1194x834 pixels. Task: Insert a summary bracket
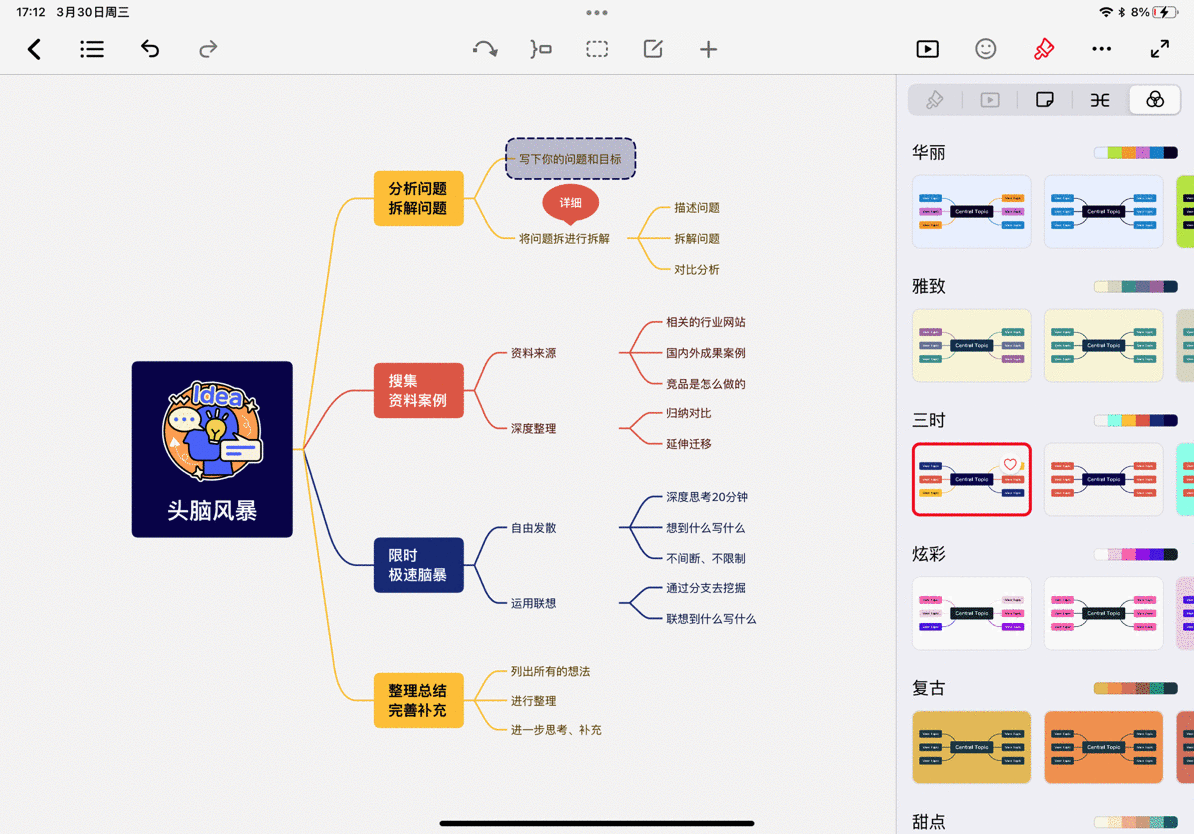541,48
